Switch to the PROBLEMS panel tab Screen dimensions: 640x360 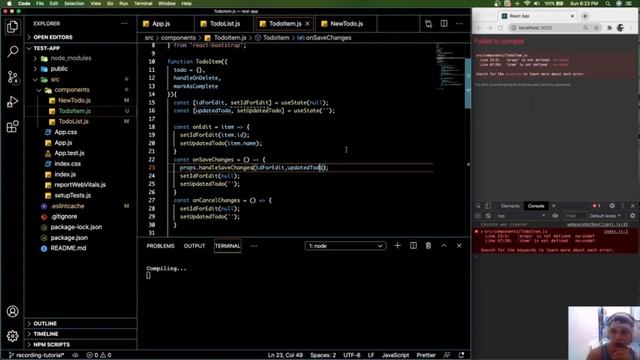point(160,246)
